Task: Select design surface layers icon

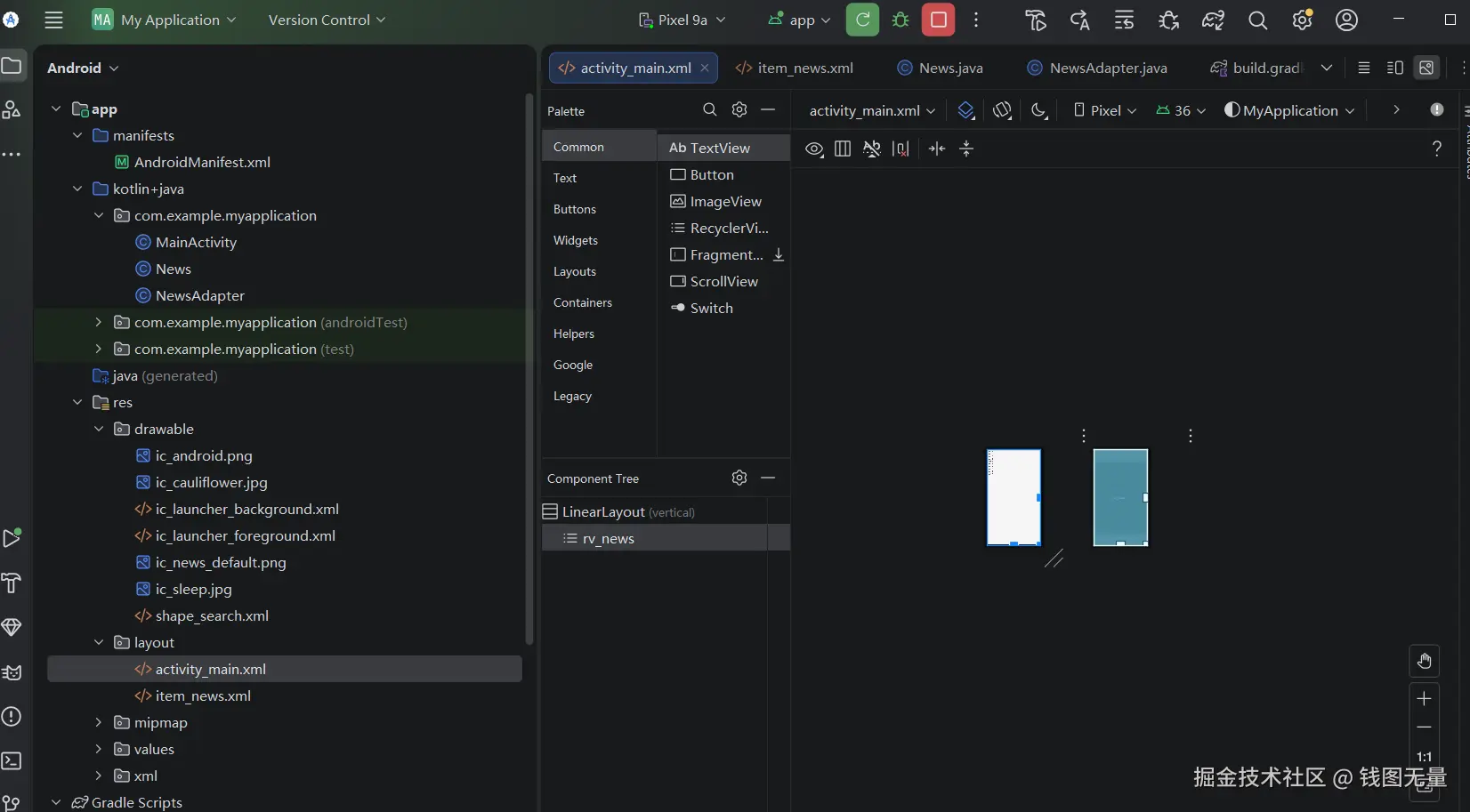Action: [x=965, y=110]
